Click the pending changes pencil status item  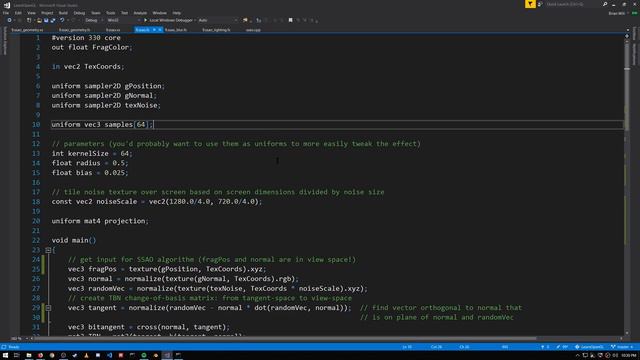562,347
